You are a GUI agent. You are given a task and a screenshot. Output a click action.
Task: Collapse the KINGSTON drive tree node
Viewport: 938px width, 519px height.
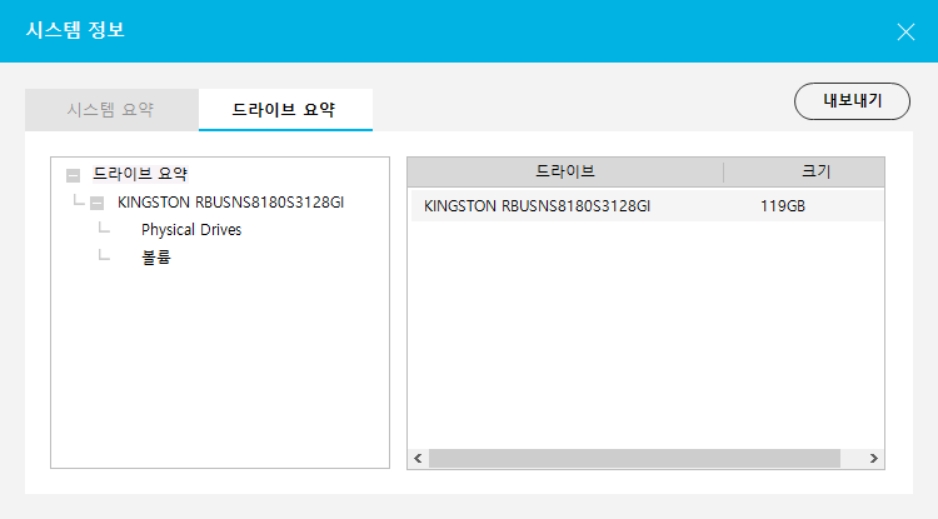97,203
